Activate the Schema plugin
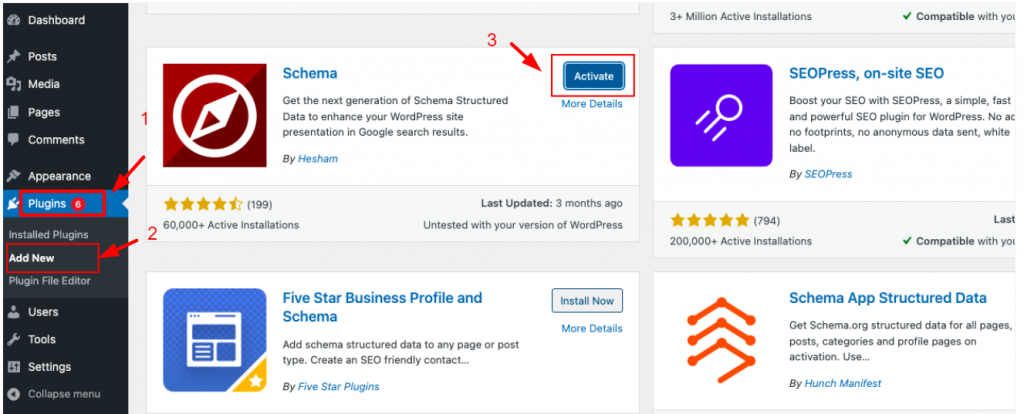Viewport: 1024px width, 414px height. (593, 76)
